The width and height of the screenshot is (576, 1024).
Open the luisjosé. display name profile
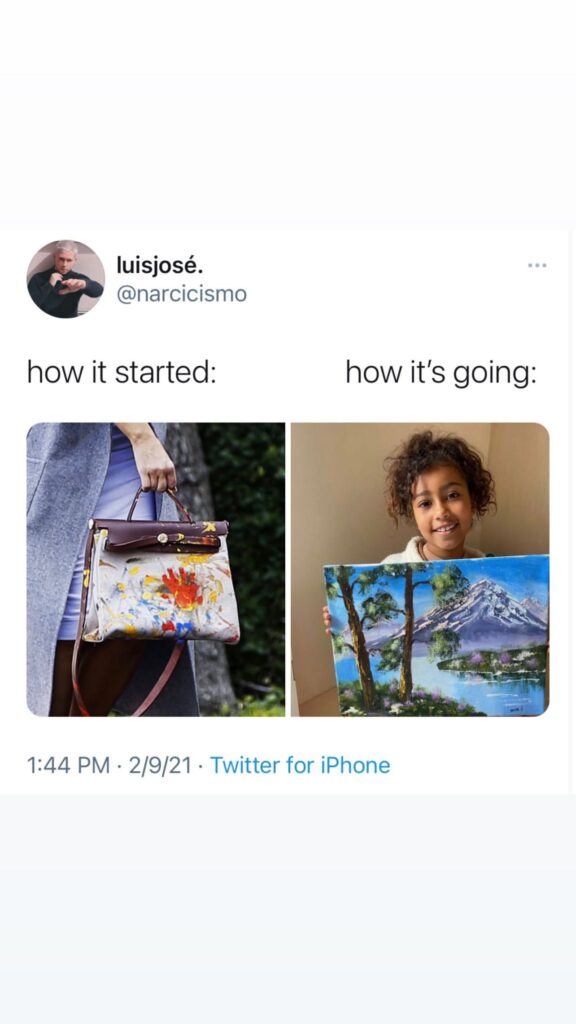coord(160,265)
